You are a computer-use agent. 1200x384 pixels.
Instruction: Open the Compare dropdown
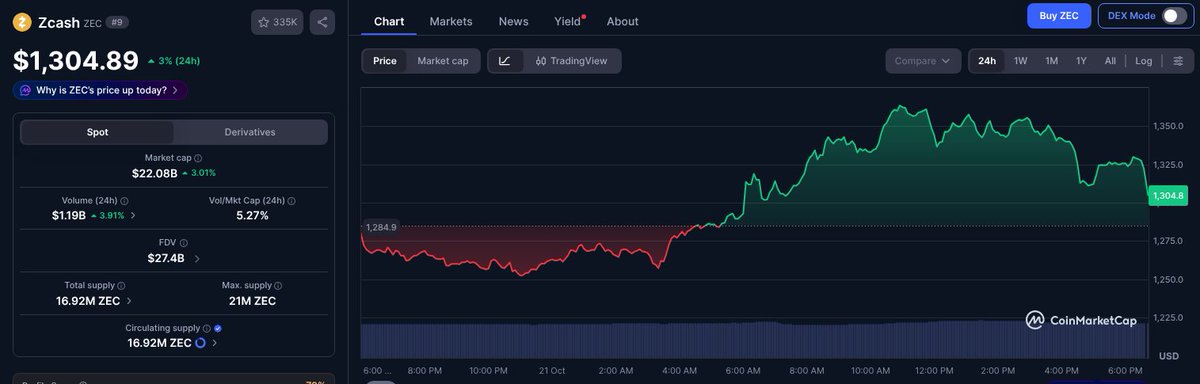click(x=923, y=61)
